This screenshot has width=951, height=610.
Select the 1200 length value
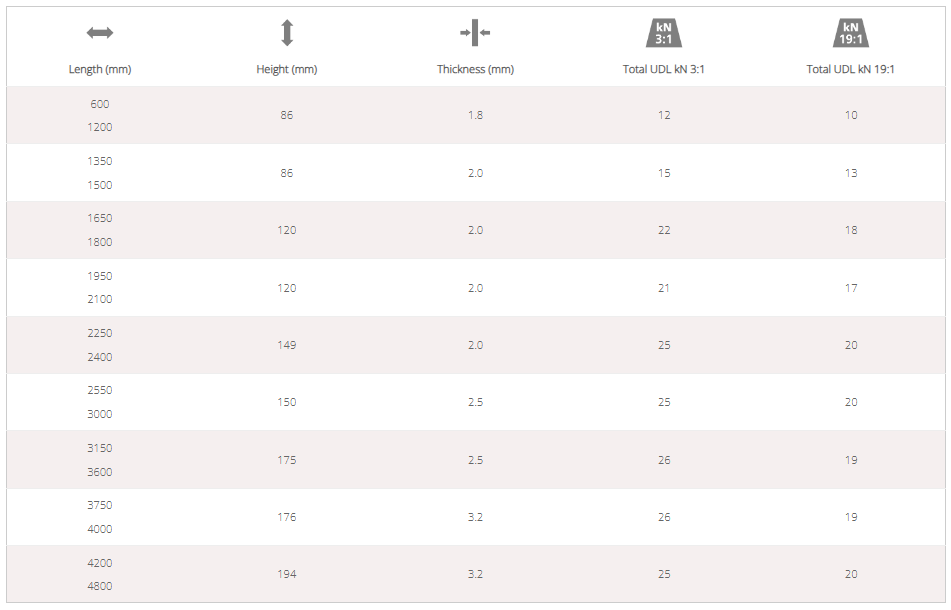click(100, 127)
